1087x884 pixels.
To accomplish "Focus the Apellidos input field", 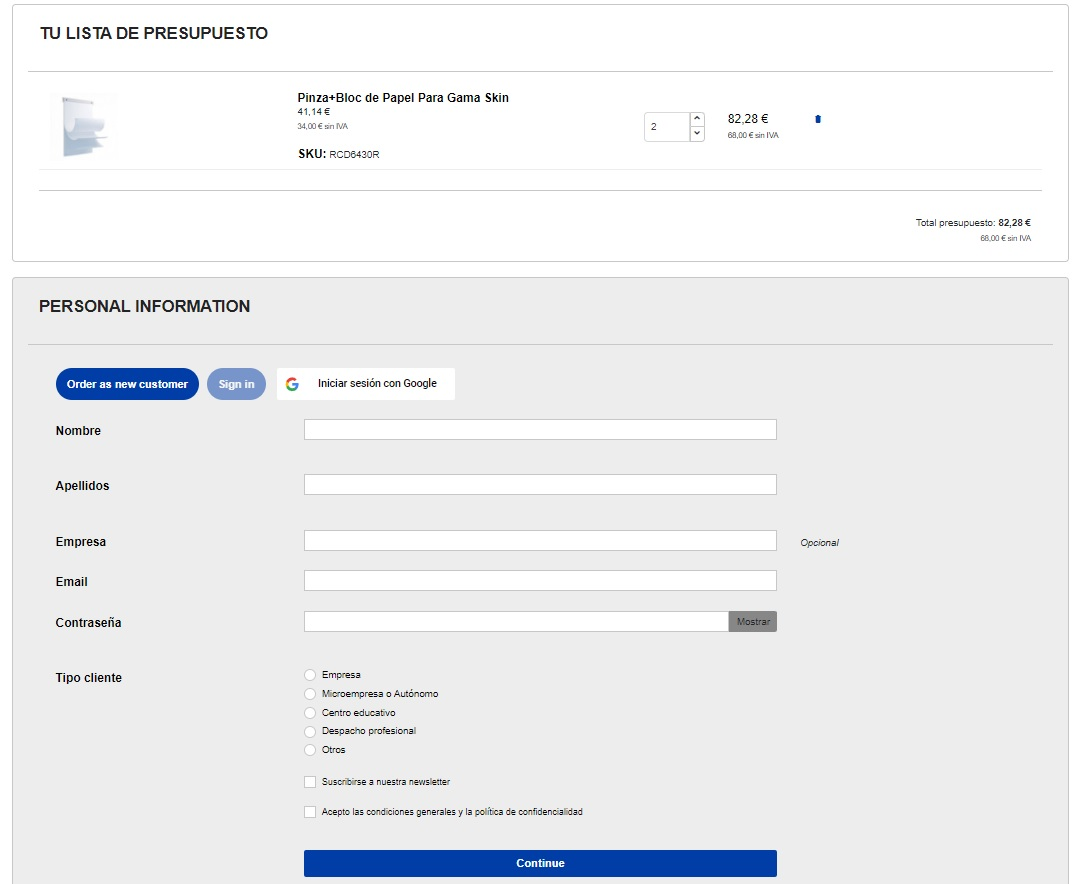I will 540,485.
